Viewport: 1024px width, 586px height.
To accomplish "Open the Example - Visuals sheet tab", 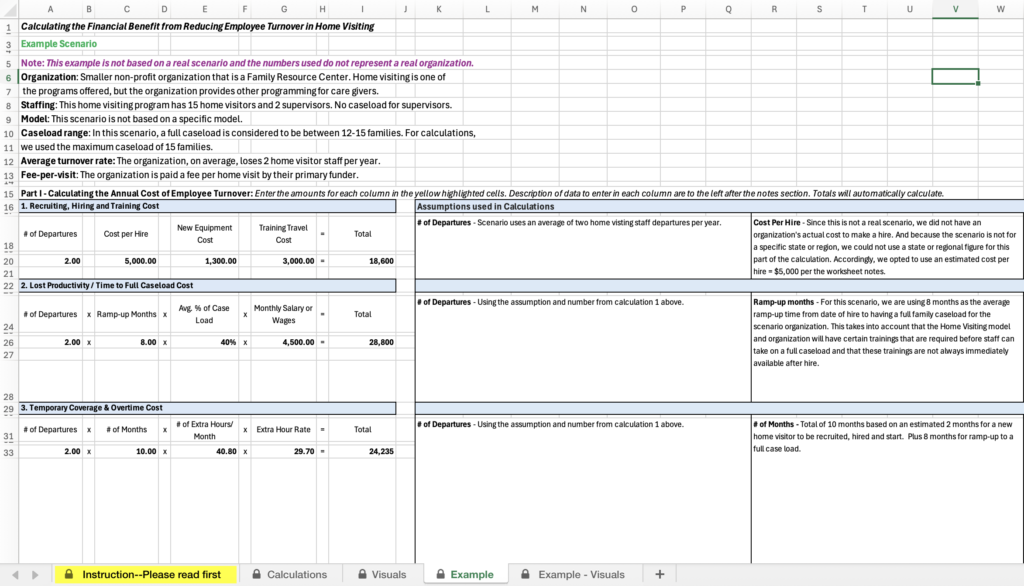I will coord(573,574).
